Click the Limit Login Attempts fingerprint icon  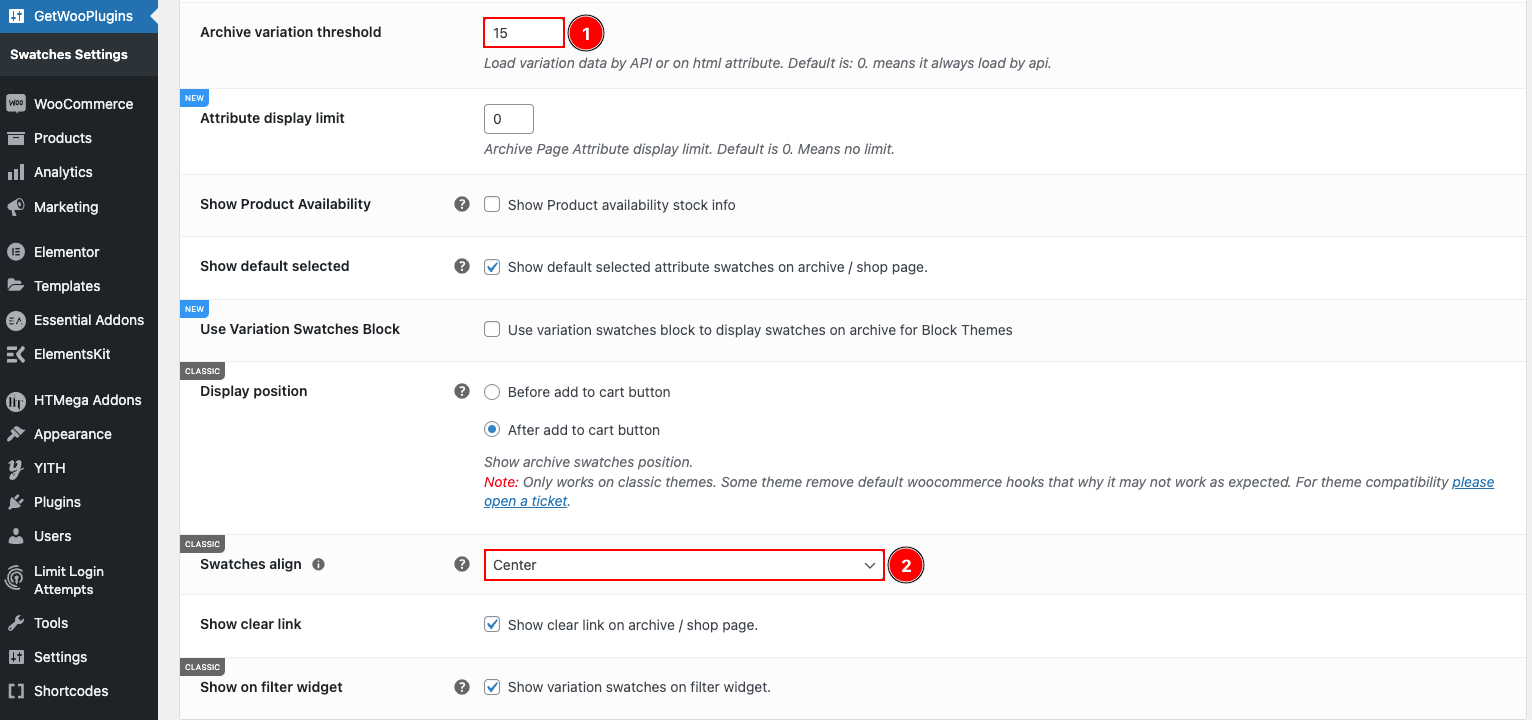(x=16, y=580)
